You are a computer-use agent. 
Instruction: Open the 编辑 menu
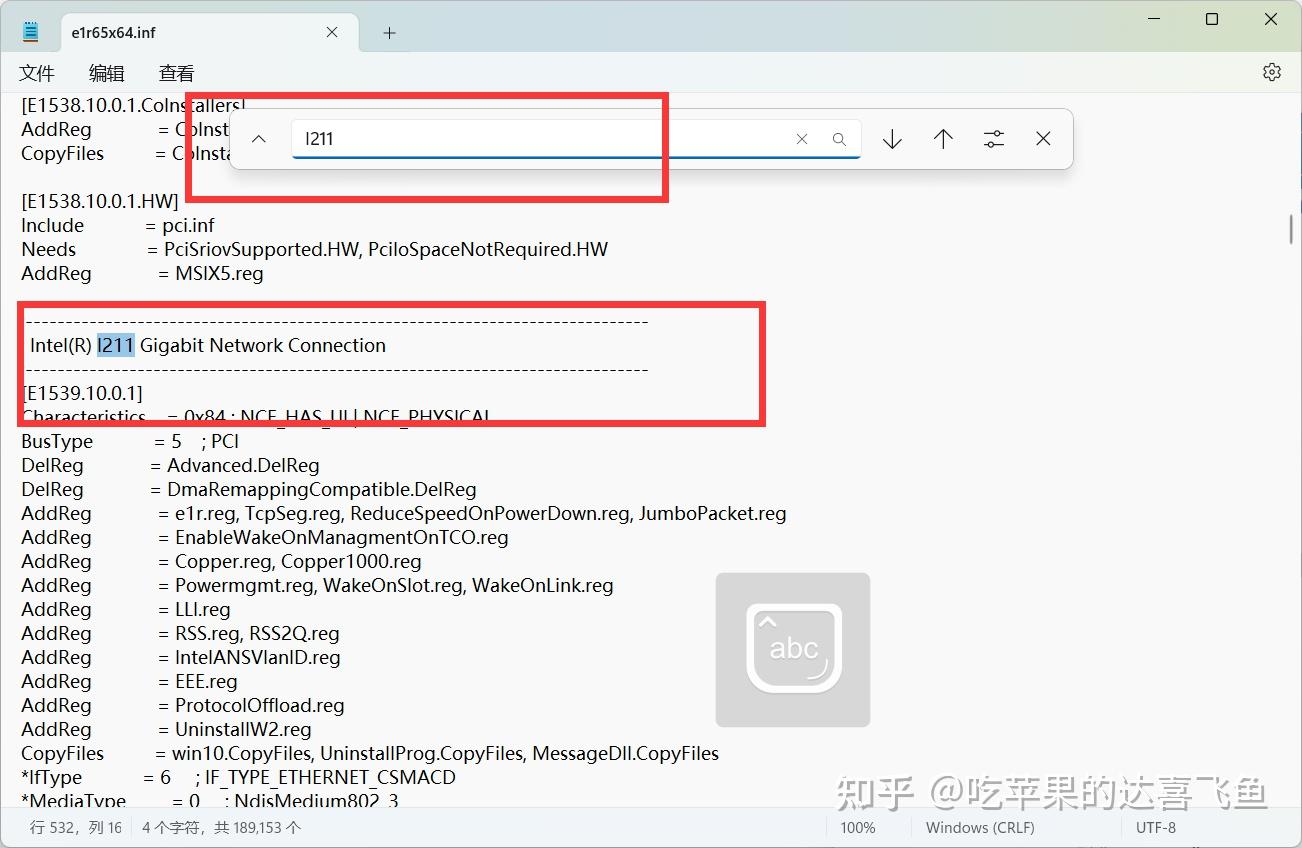click(106, 72)
